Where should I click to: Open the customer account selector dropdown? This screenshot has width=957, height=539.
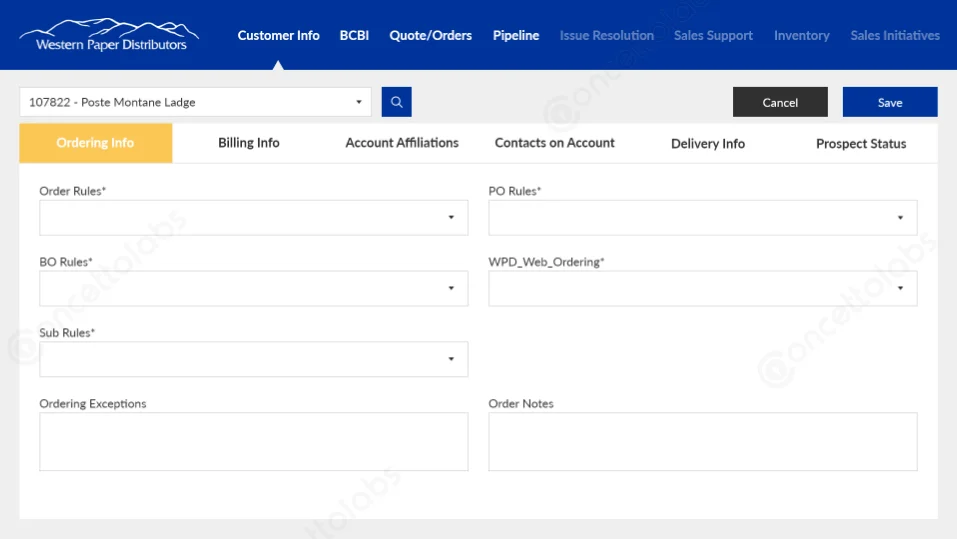pyautogui.click(x=195, y=102)
